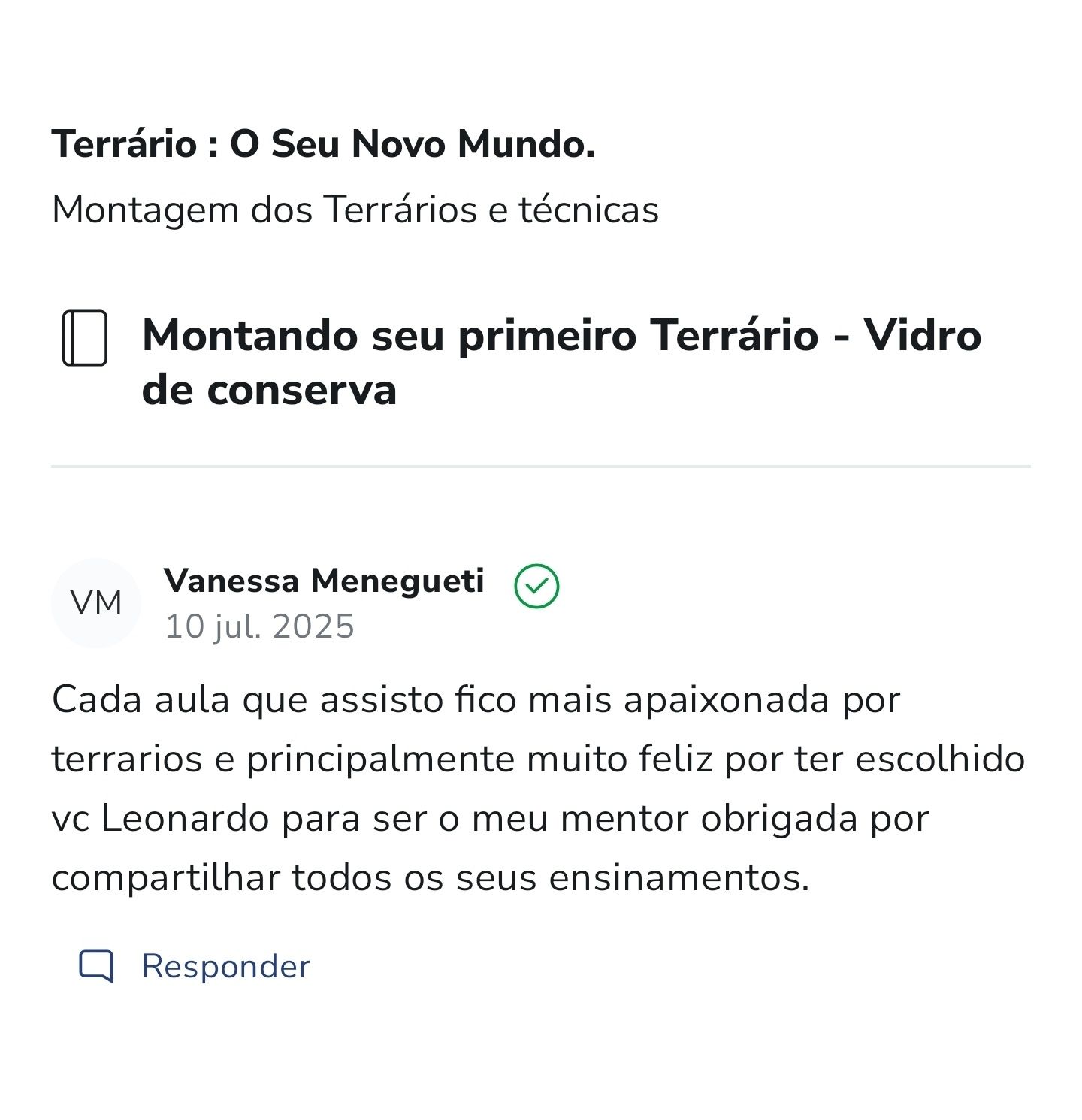Click the green verified checkmark badge
The height and width of the screenshot is (1120, 1082).
(x=536, y=586)
